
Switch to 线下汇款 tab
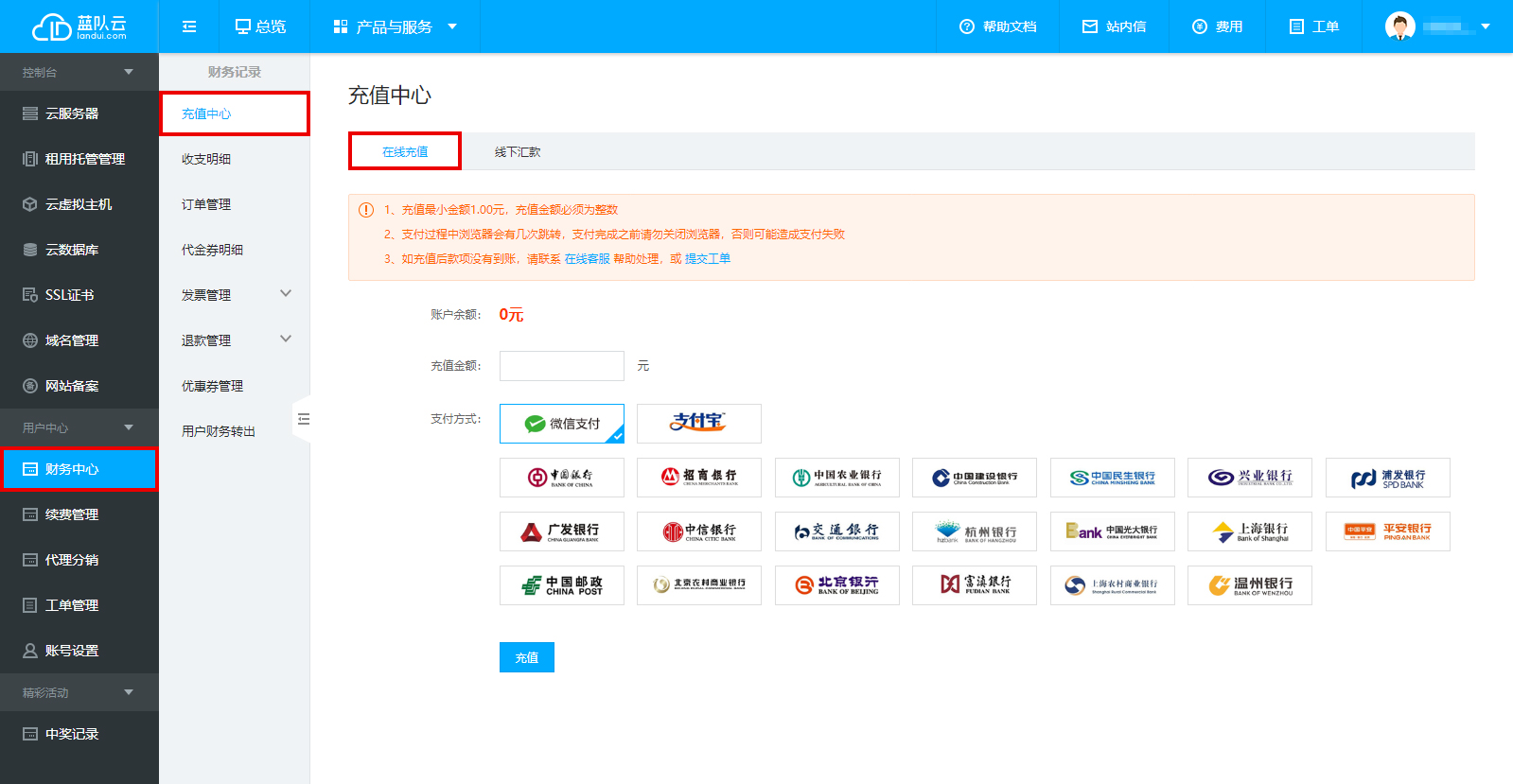tap(518, 151)
